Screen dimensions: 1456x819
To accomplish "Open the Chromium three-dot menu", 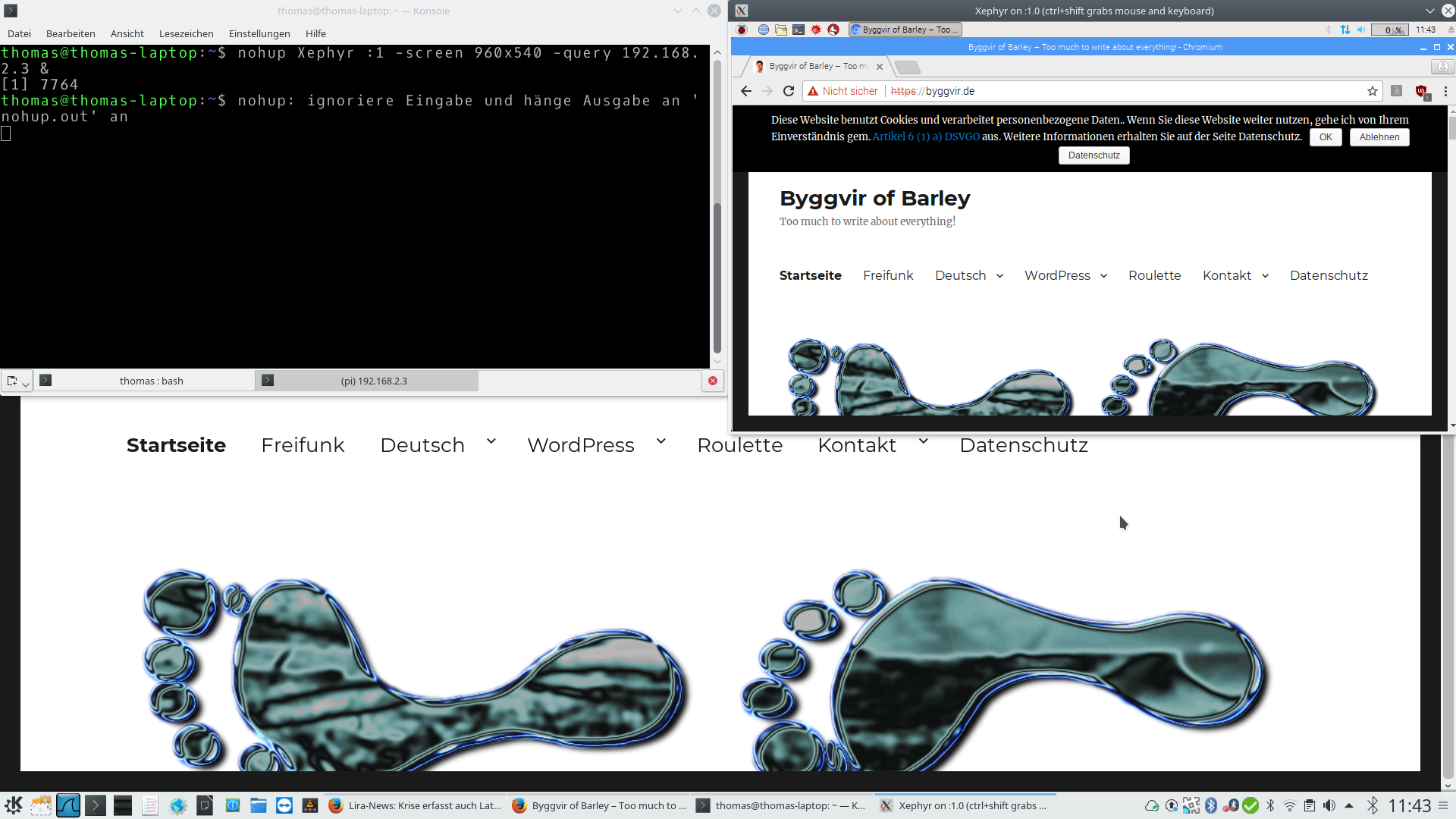I will [1445, 91].
